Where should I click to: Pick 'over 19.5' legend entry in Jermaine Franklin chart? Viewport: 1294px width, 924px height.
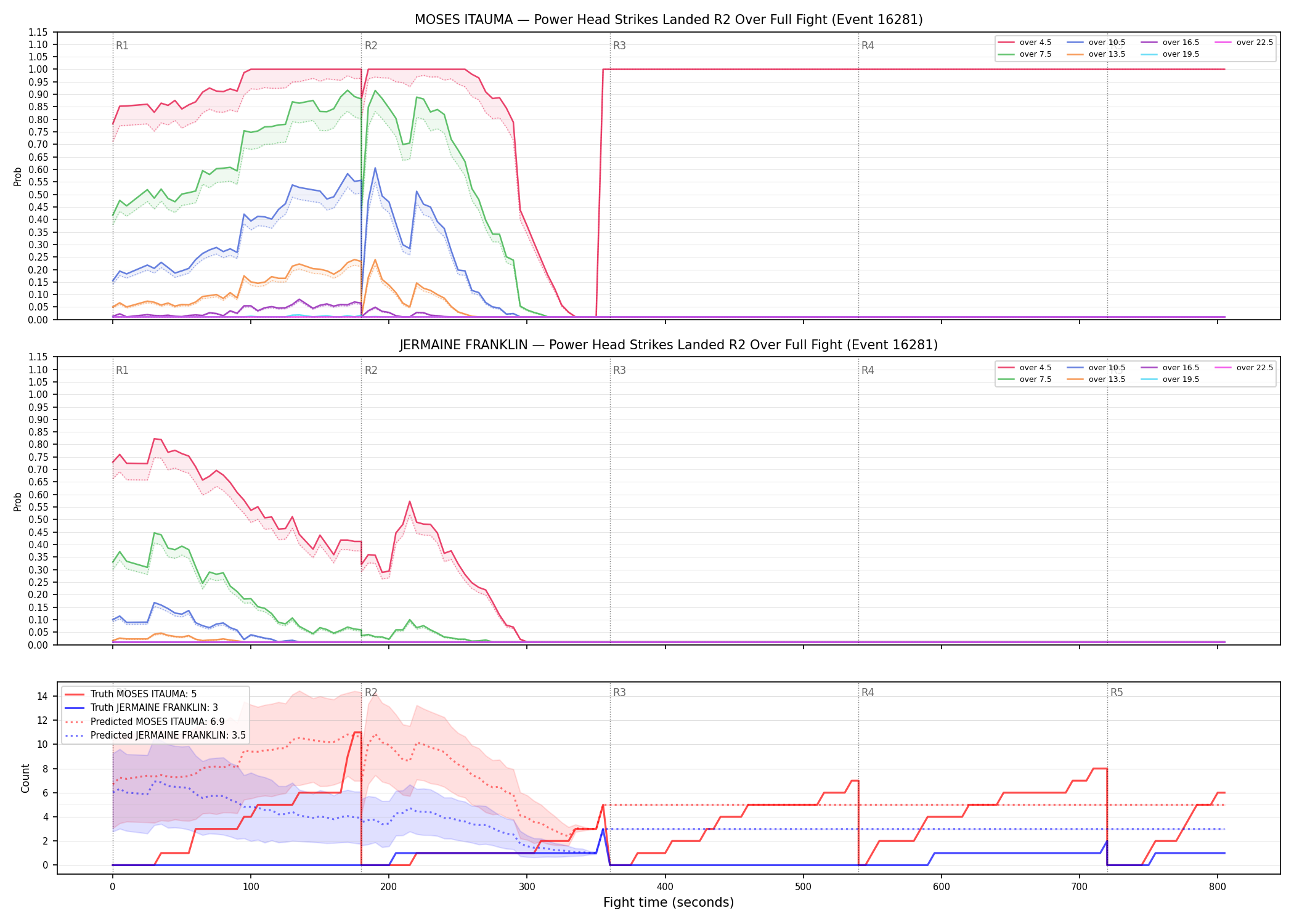click(1170, 379)
